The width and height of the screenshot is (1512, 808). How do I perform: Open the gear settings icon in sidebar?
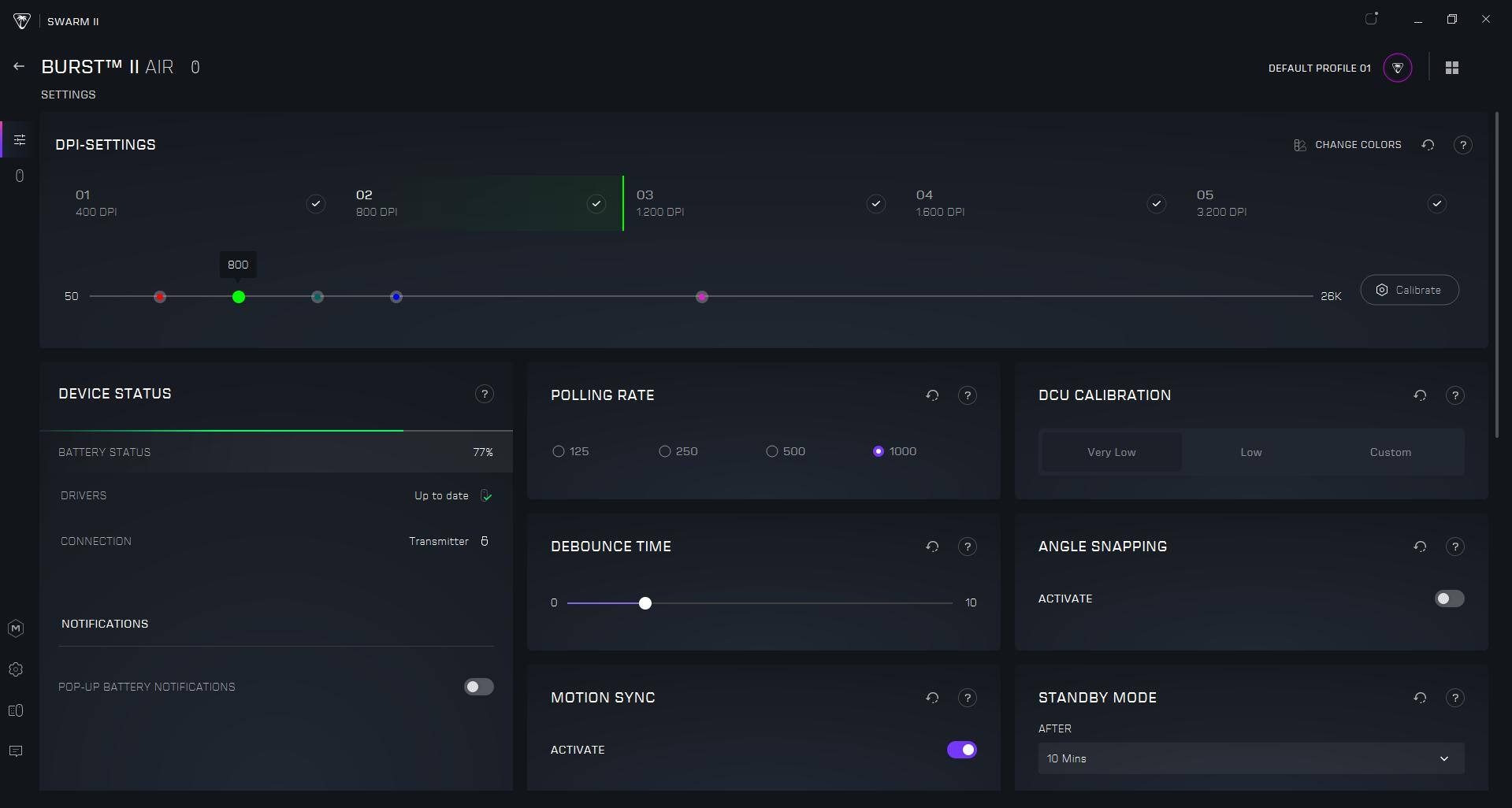pos(16,669)
